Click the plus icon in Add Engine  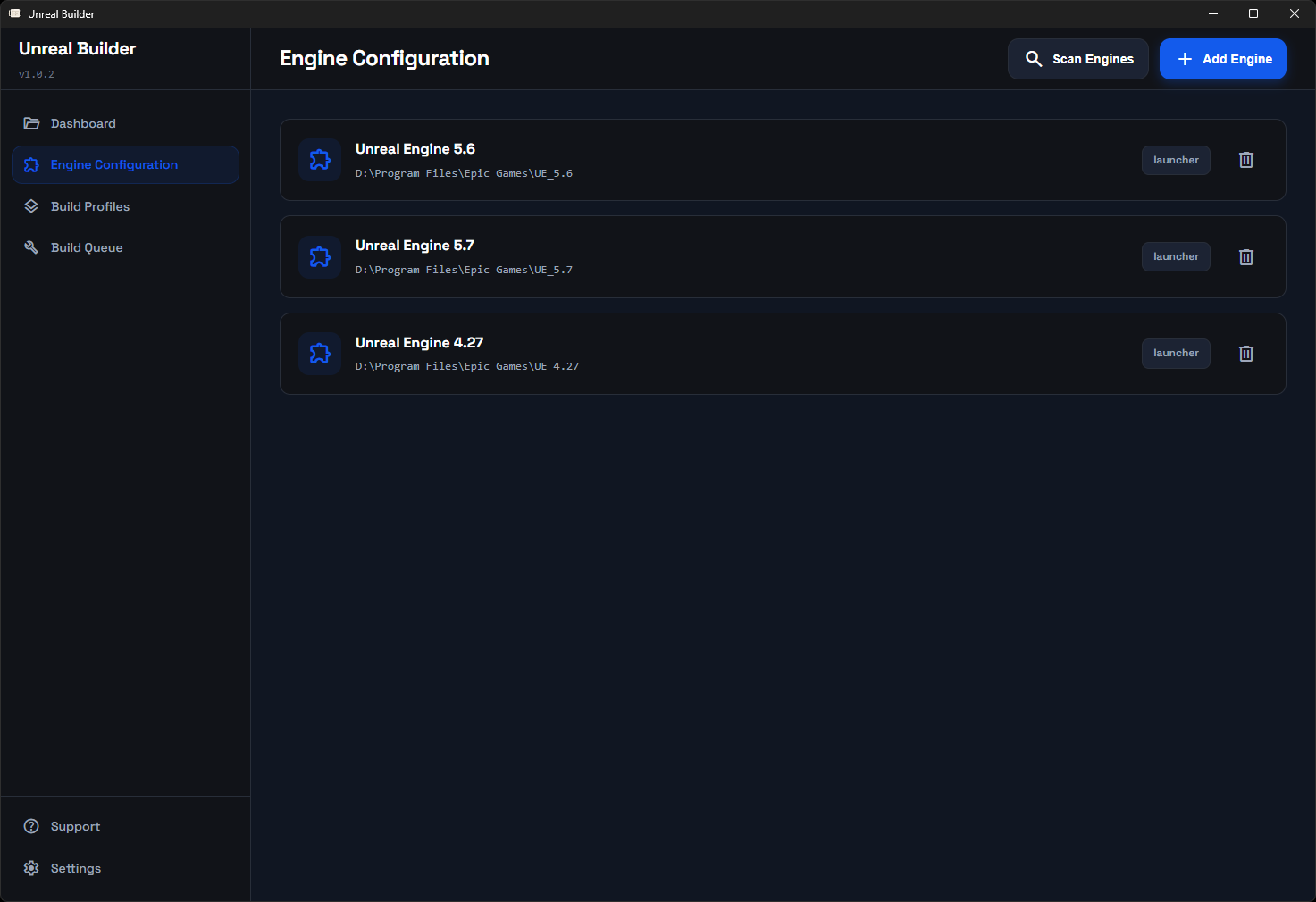1185,59
